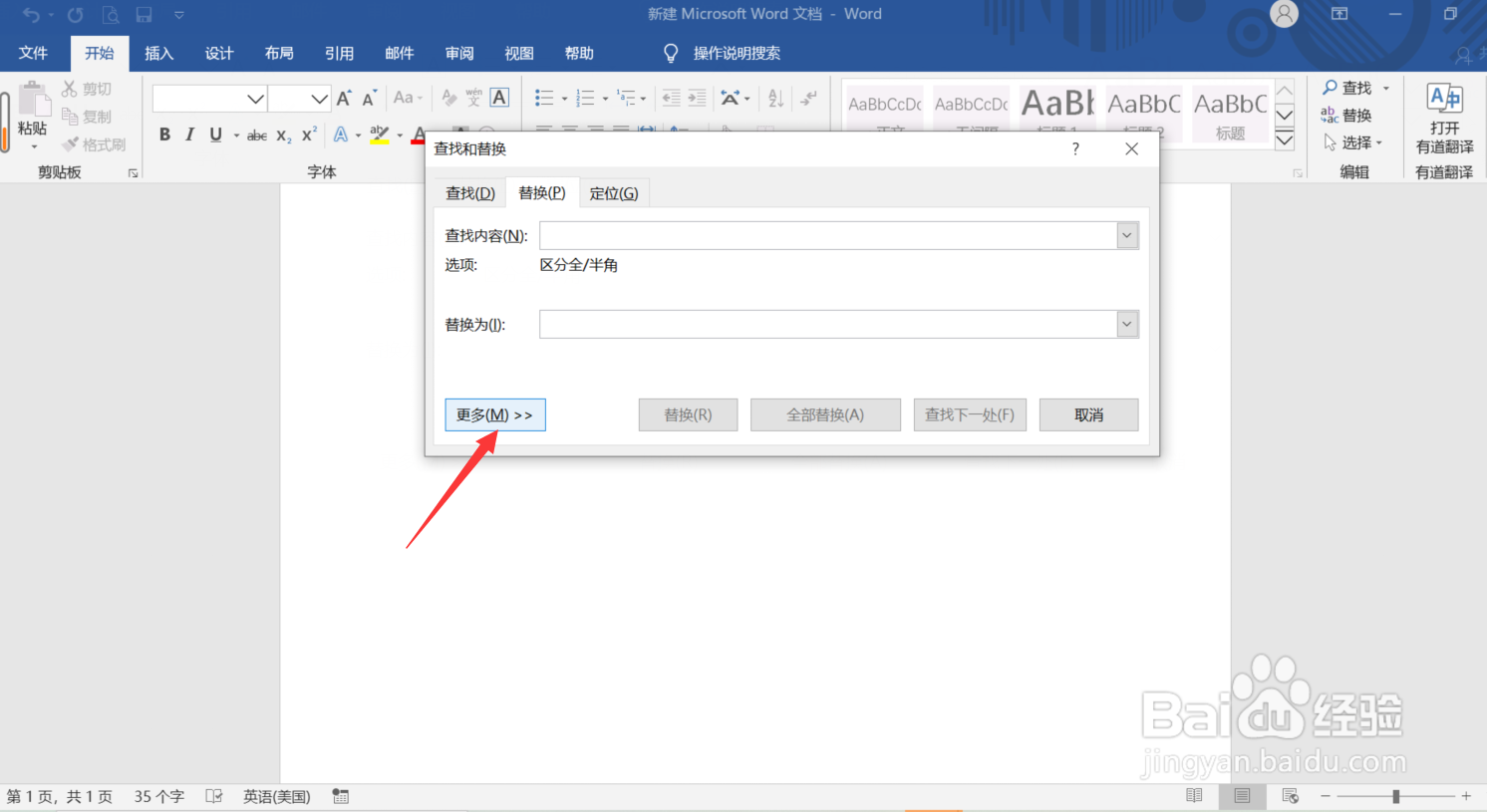Select the bulleted list icon
This screenshot has width=1487, height=812.
(x=544, y=98)
